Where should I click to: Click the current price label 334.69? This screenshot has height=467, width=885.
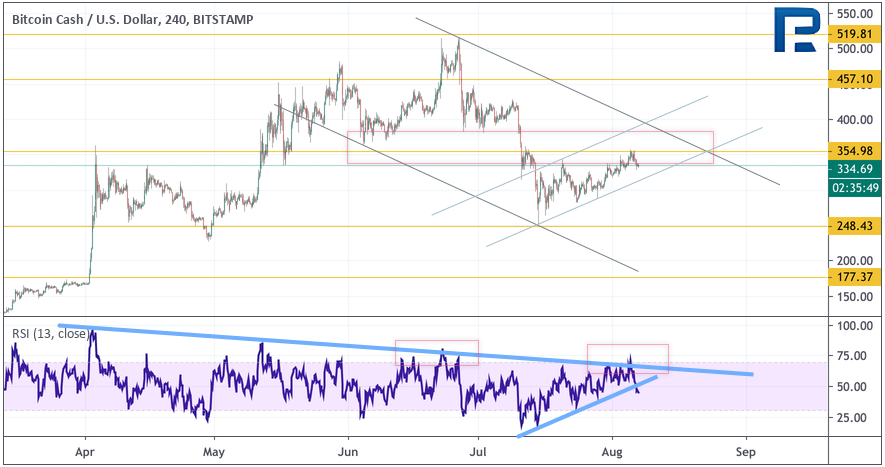(x=855, y=169)
